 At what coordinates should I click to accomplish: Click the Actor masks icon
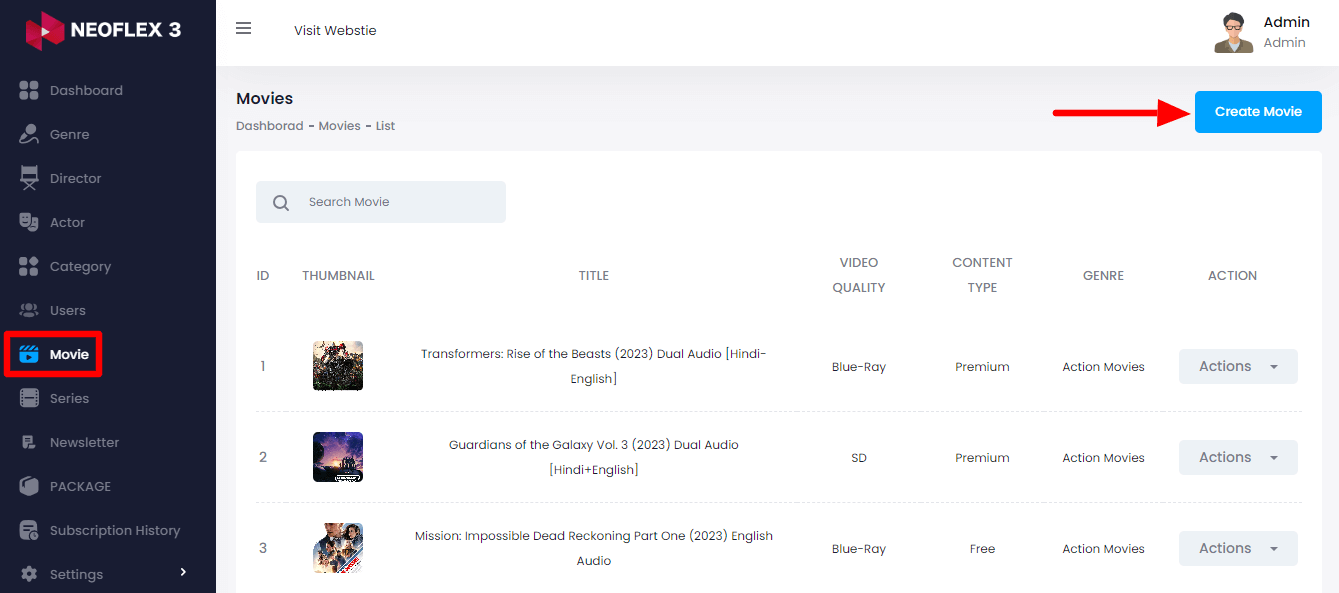(x=29, y=222)
